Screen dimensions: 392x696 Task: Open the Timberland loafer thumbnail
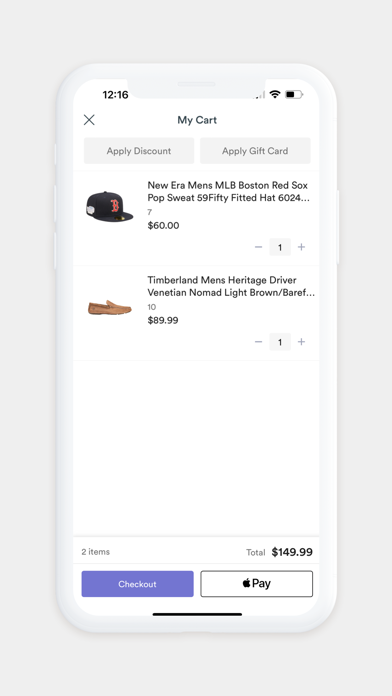(x=110, y=308)
